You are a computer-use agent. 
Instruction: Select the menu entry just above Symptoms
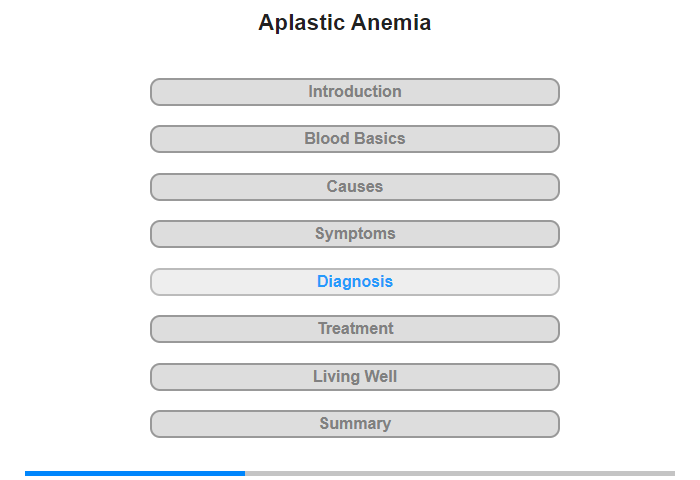pos(355,187)
